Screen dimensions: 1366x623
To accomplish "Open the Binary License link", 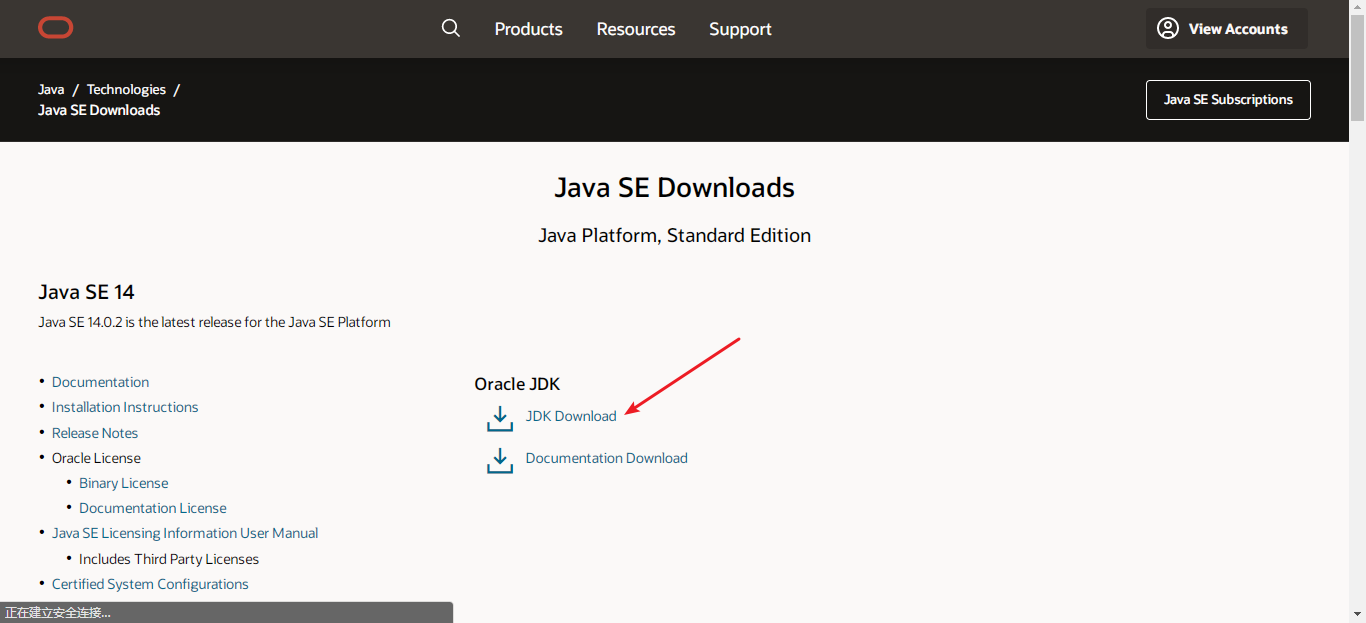I will [x=124, y=483].
